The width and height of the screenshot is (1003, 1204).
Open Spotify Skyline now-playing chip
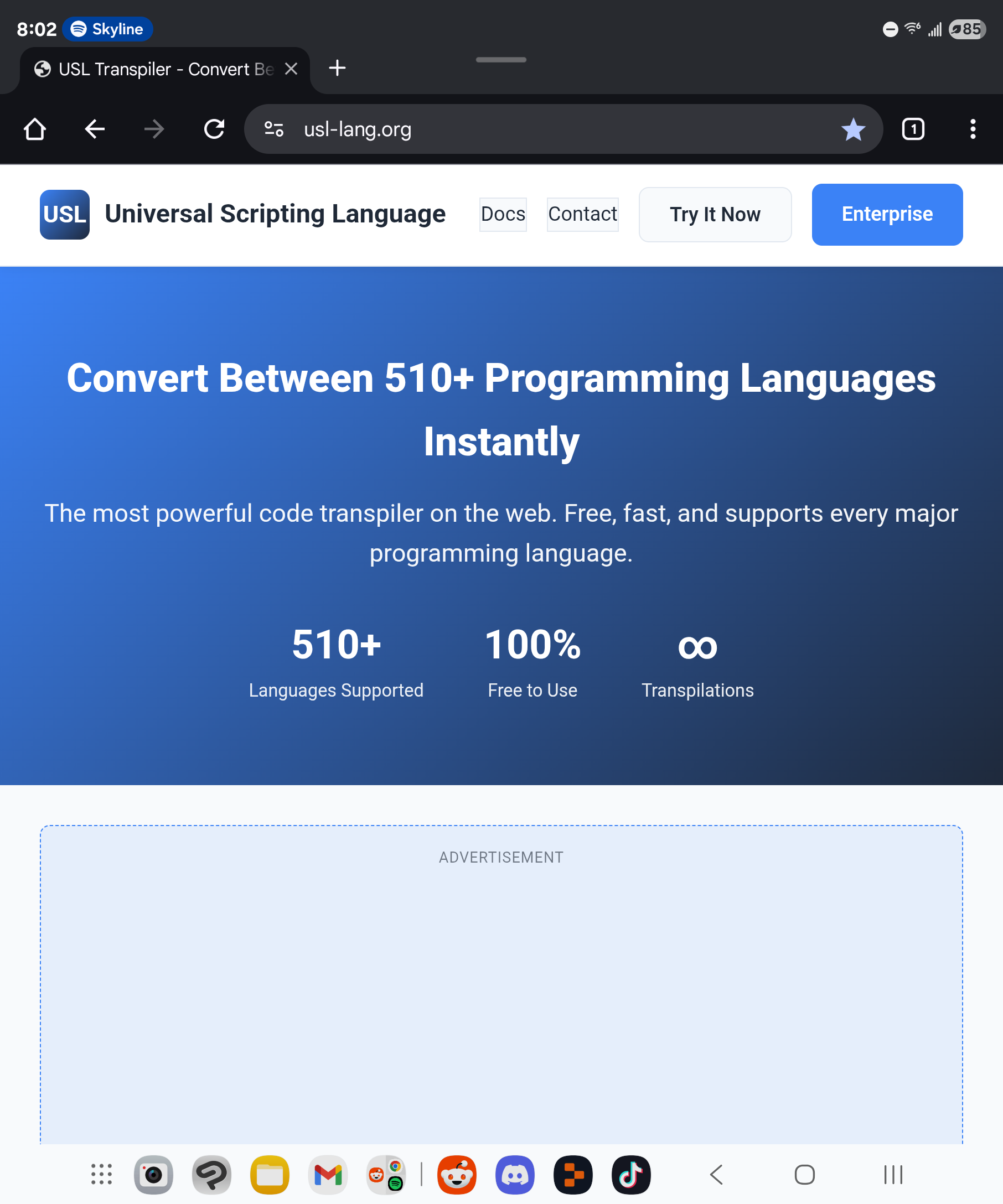tap(108, 29)
